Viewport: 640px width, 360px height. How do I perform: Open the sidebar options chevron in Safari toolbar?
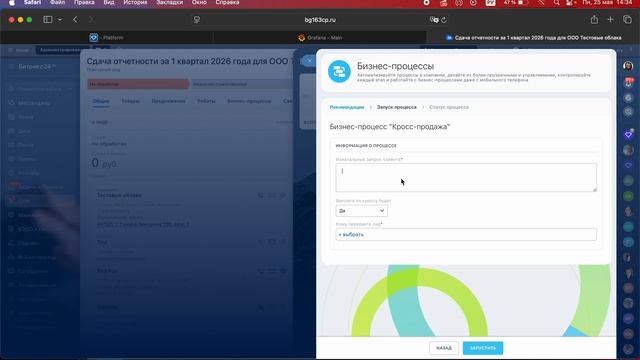point(60,20)
